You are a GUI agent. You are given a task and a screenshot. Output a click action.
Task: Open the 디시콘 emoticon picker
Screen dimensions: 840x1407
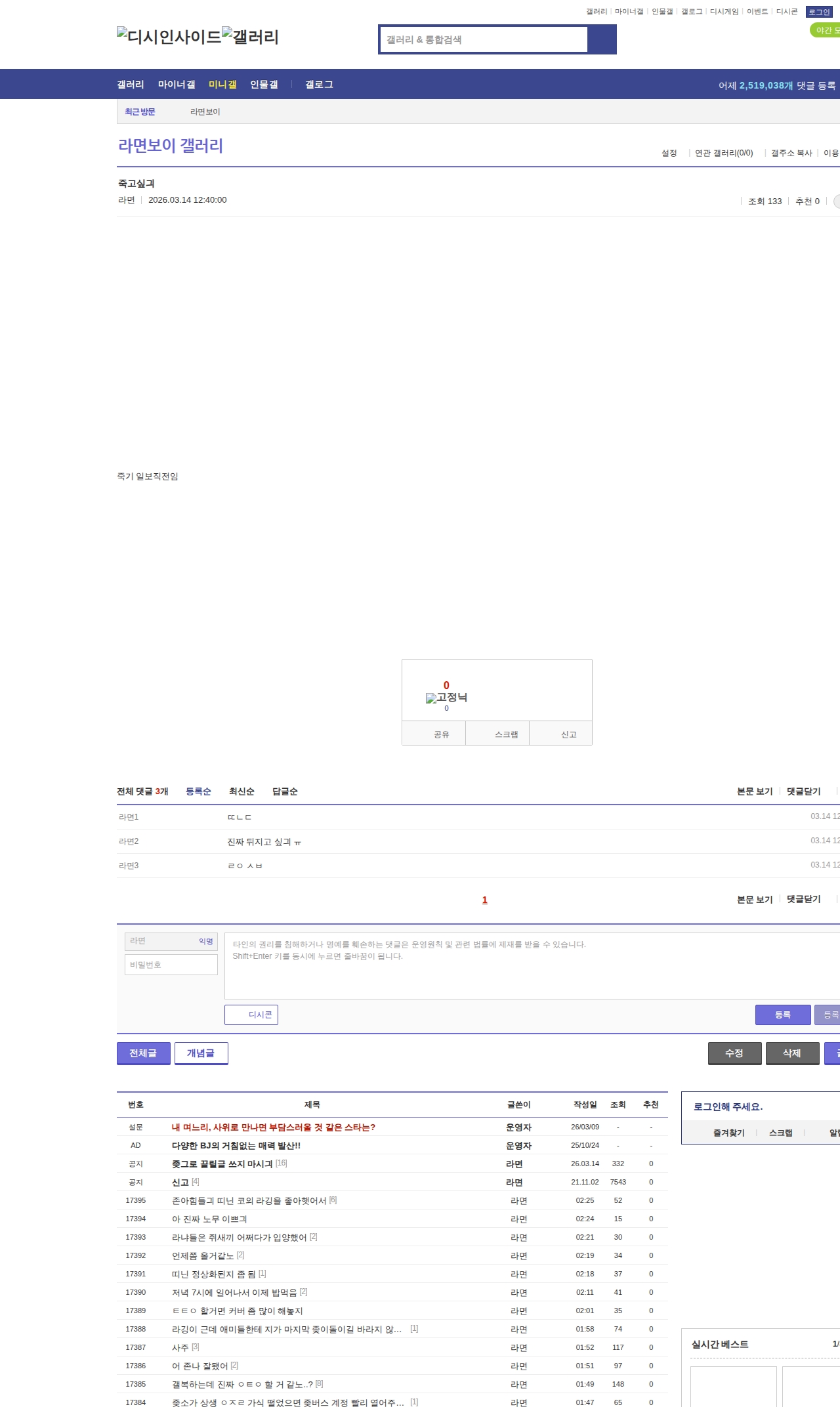[x=251, y=1015]
